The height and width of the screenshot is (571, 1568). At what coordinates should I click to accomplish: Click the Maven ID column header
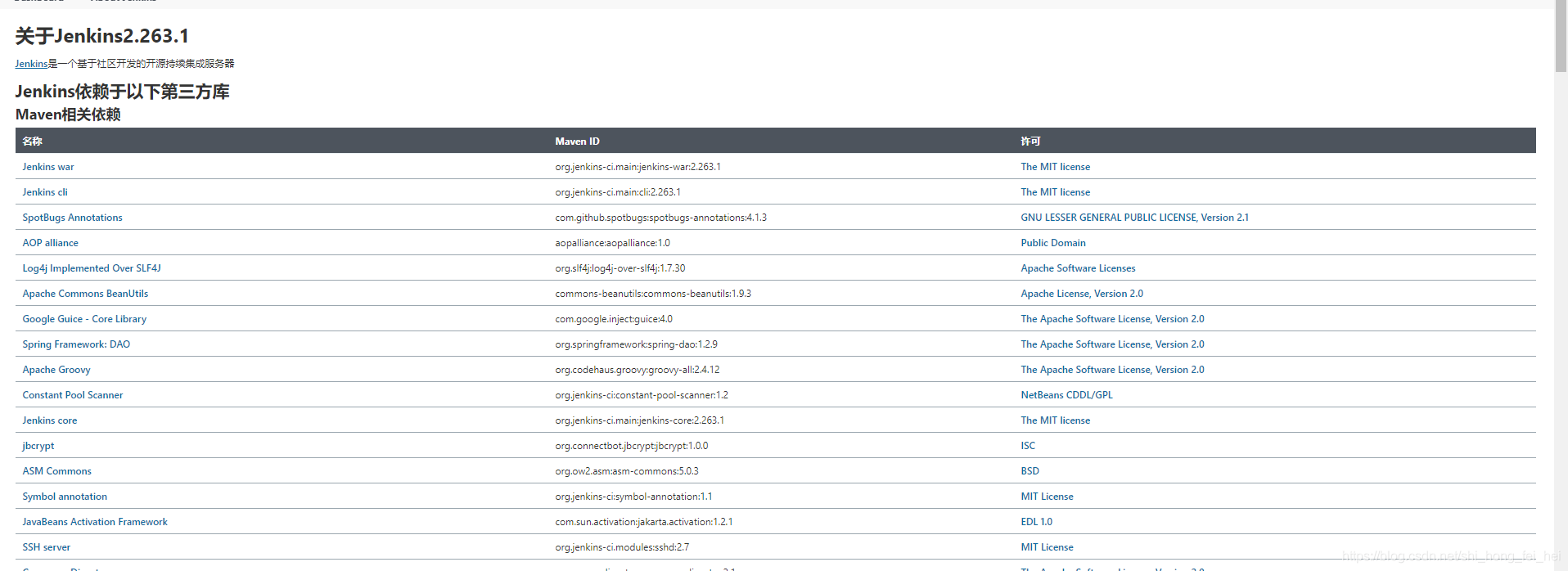click(578, 142)
